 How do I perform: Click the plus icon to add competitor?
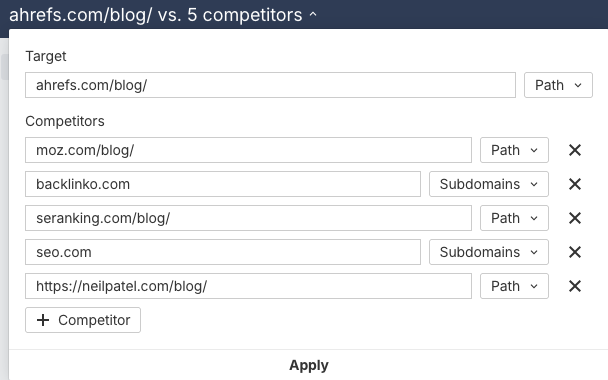click(43, 320)
